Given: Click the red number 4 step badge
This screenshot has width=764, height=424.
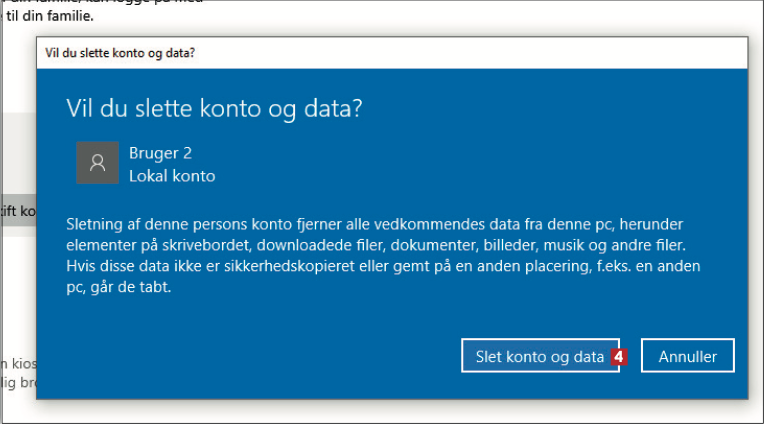Looking at the screenshot, I should pyautogui.click(x=619, y=356).
